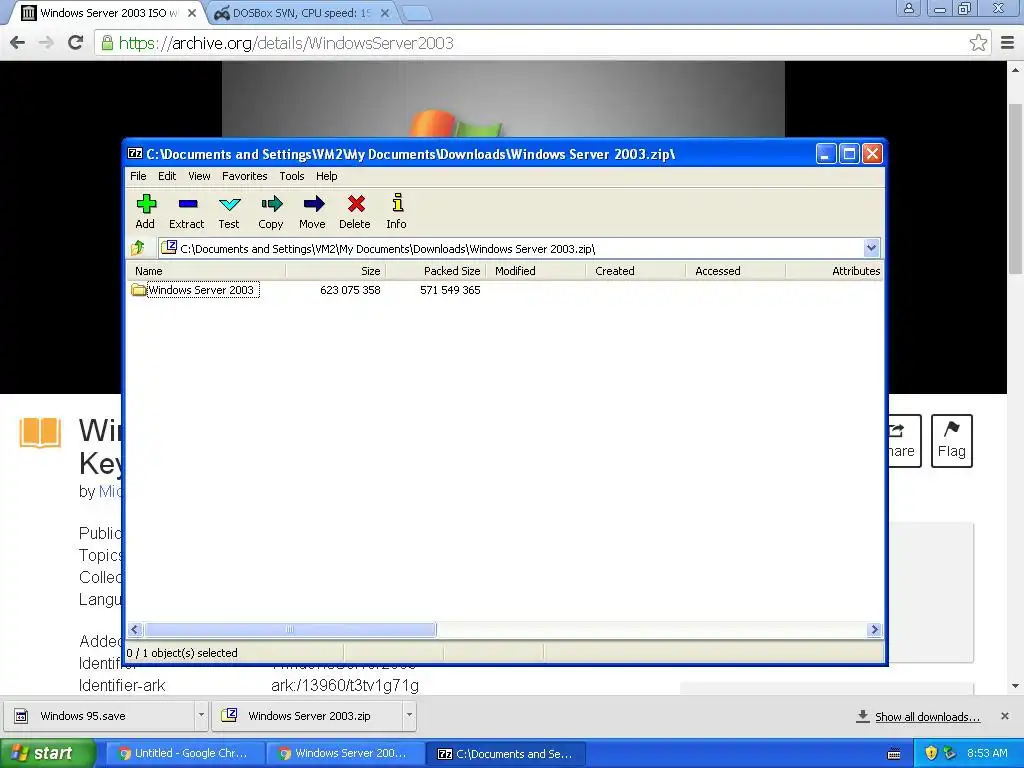This screenshot has height=768, width=1024.
Task: Click Show all downloads link
Action: 927,716
